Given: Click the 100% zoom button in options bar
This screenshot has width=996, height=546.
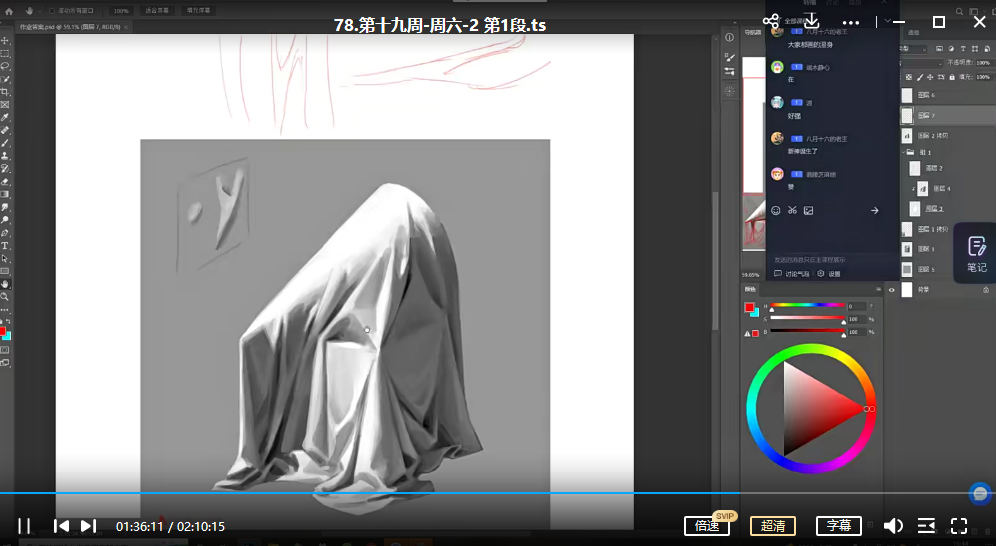Looking at the screenshot, I should [121, 11].
